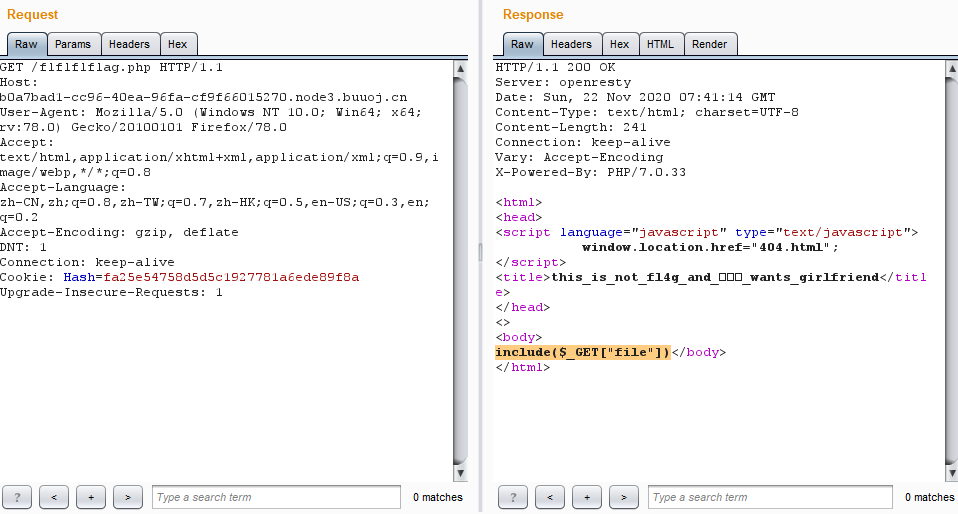Switch to the Response Headers tab
The height and width of the screenshot is (514, 958).
(571, 45)
